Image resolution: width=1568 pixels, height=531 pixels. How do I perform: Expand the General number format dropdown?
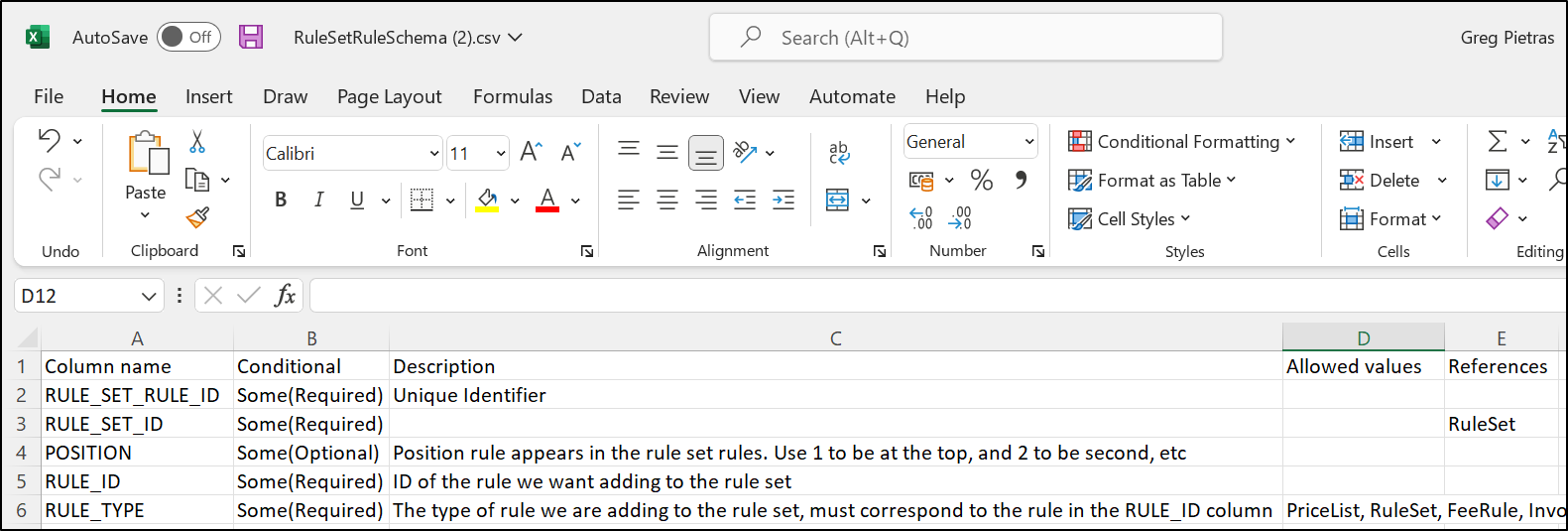coord(1028,142)
